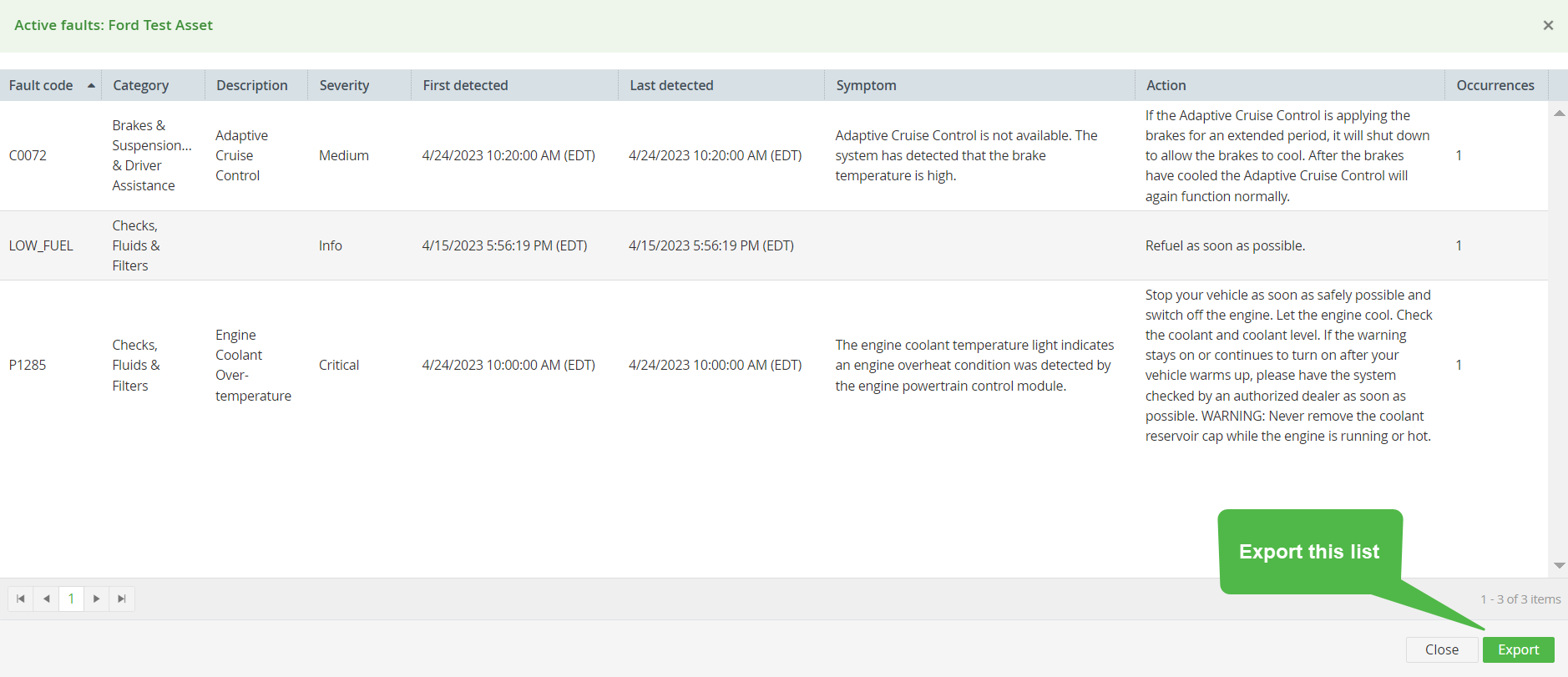Select fault code C0072
1568x677 pixels.
click(x=28, y=155)
